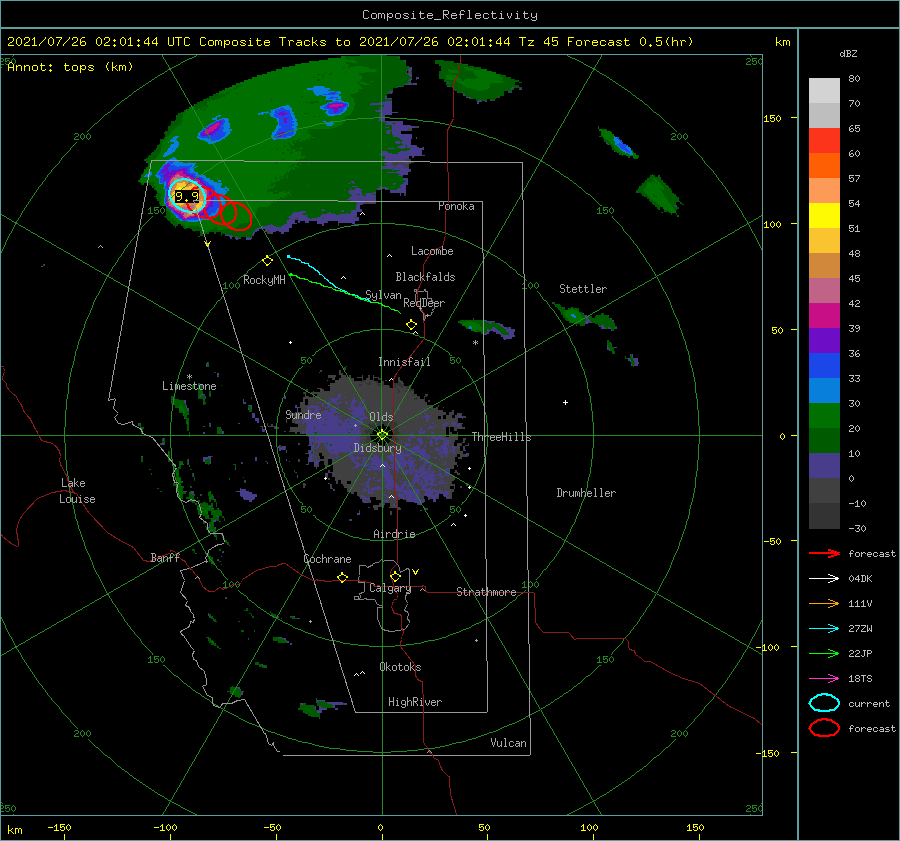Pick the yellow 51 dBZ color swatch
The height and width of the screenshot is (841, 900).
824,216
